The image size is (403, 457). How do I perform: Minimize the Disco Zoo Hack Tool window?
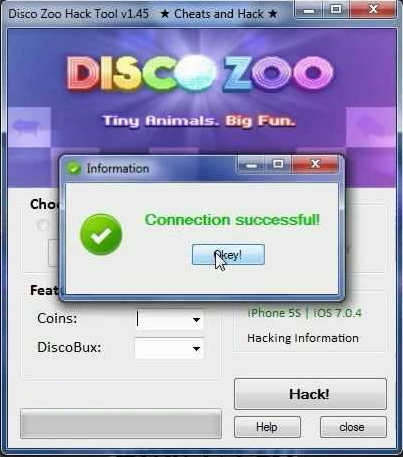(309, 10)
